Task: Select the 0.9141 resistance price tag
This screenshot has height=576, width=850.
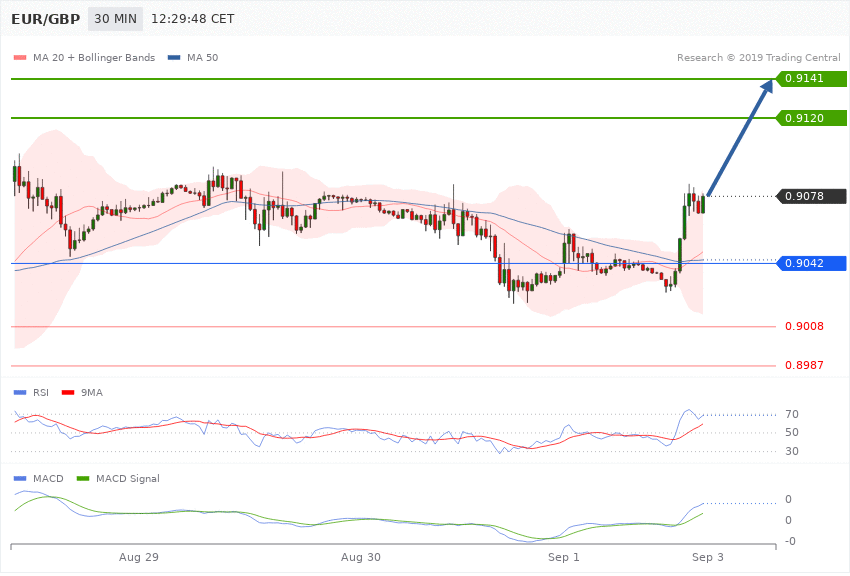Action: [811, 79]
